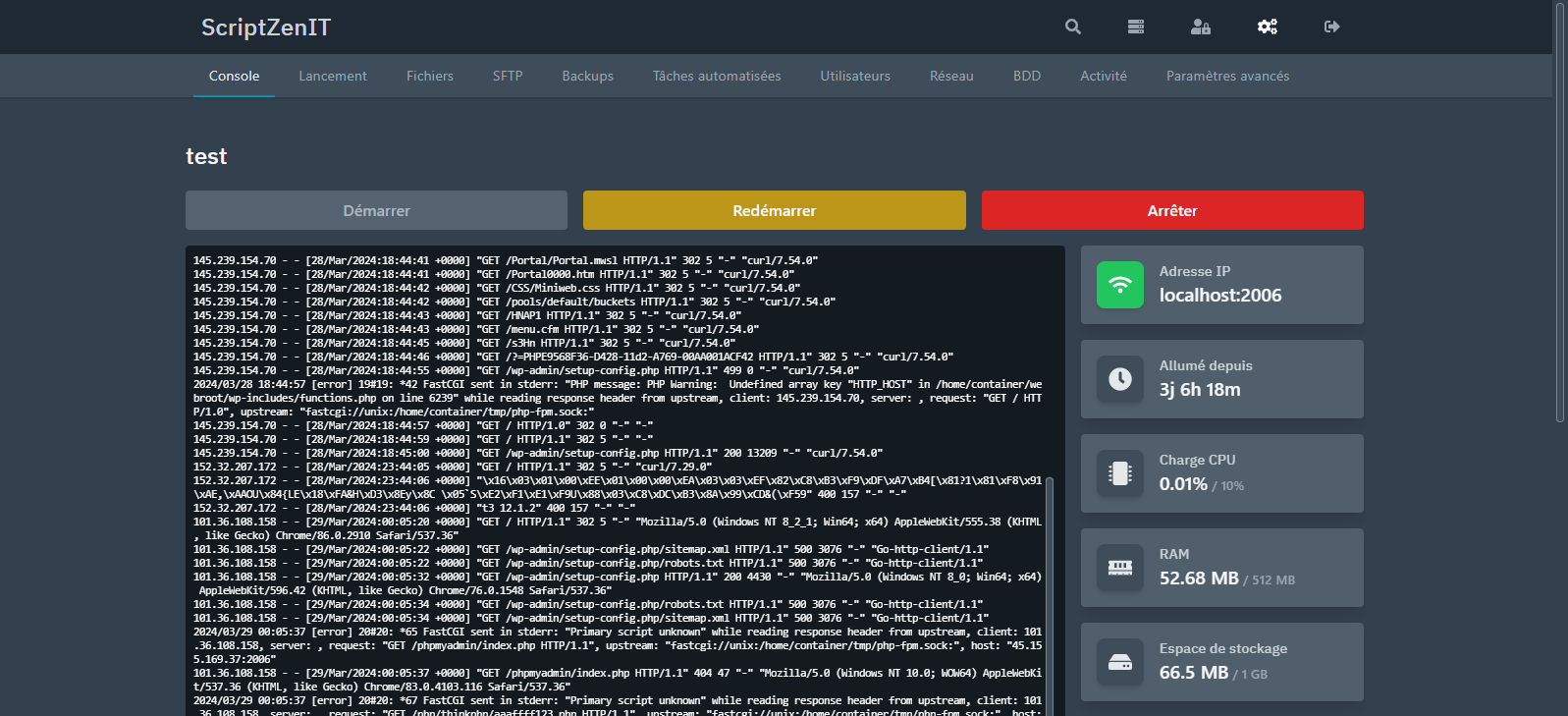Screen dimensions: 1568x716
Task: Click the page vertical scrollbar
Action: [1560, 211]
